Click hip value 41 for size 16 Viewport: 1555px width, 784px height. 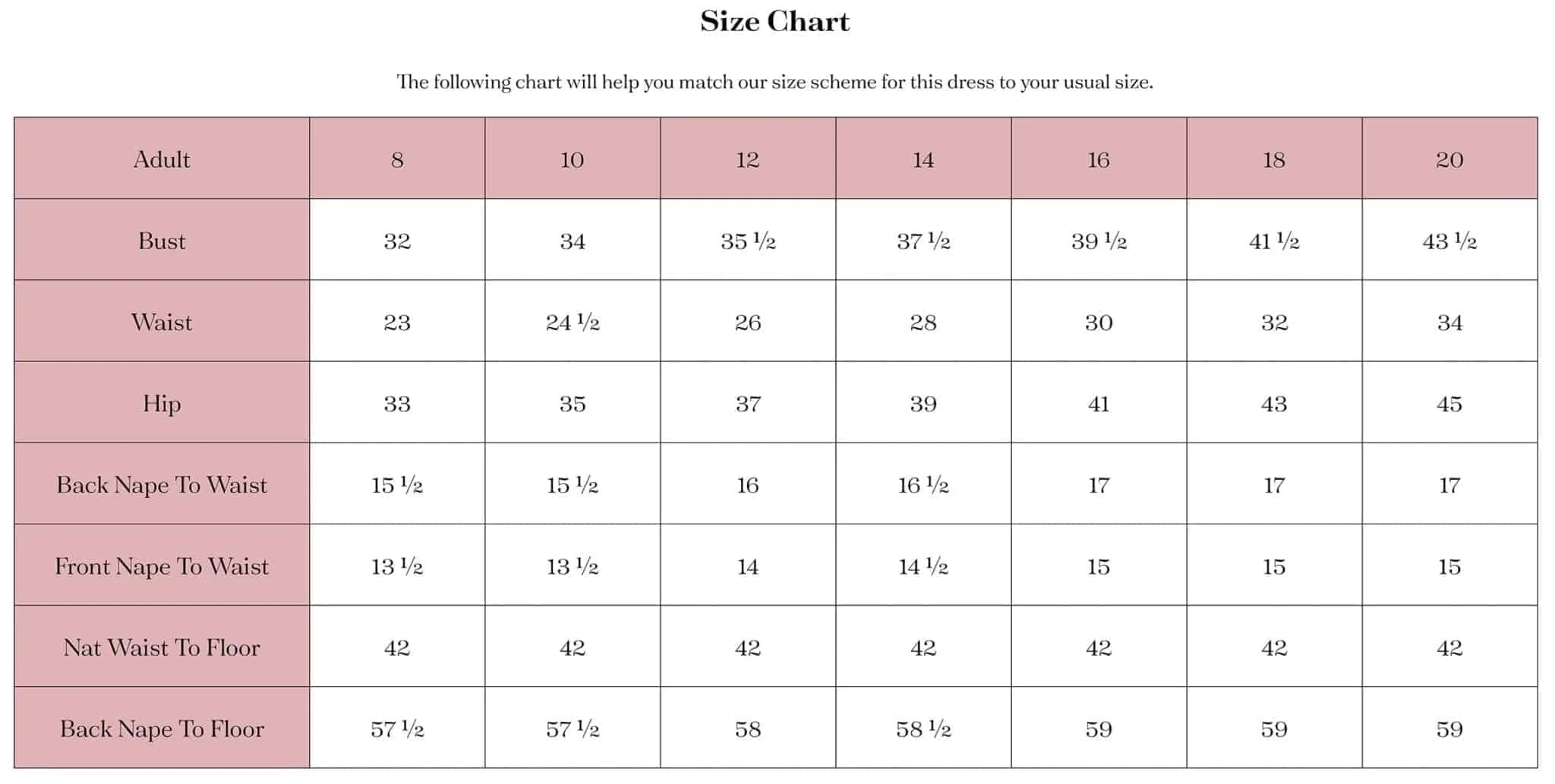tap(1099, 402)
